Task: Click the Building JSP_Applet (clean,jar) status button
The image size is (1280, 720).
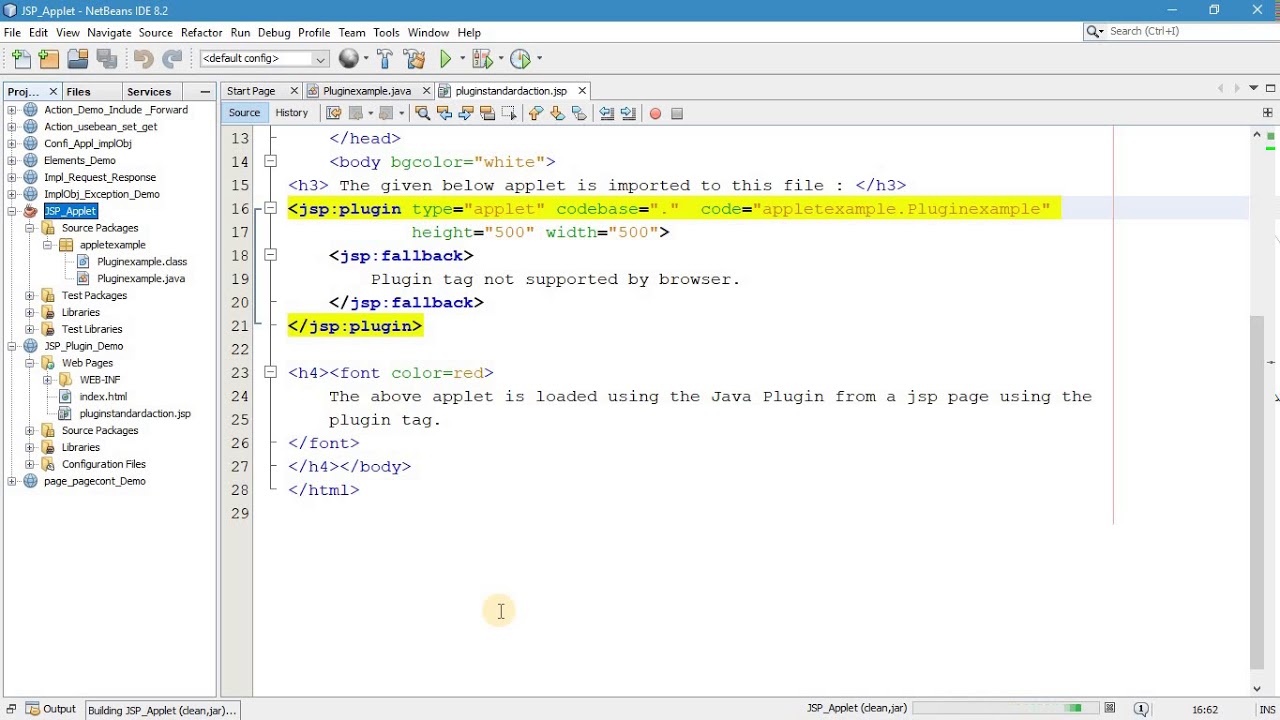Action: tap(162, 710)
